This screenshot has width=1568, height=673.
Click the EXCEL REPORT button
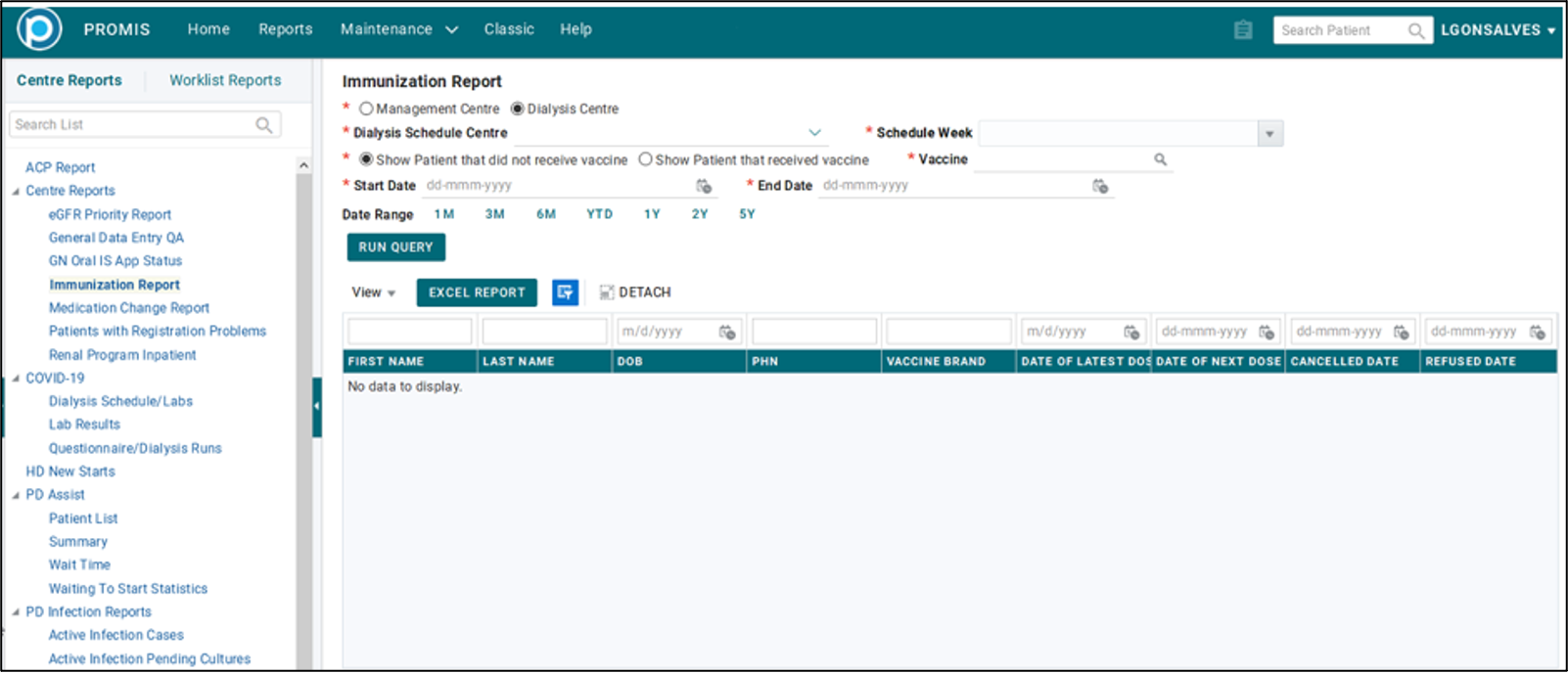point(477,292)
